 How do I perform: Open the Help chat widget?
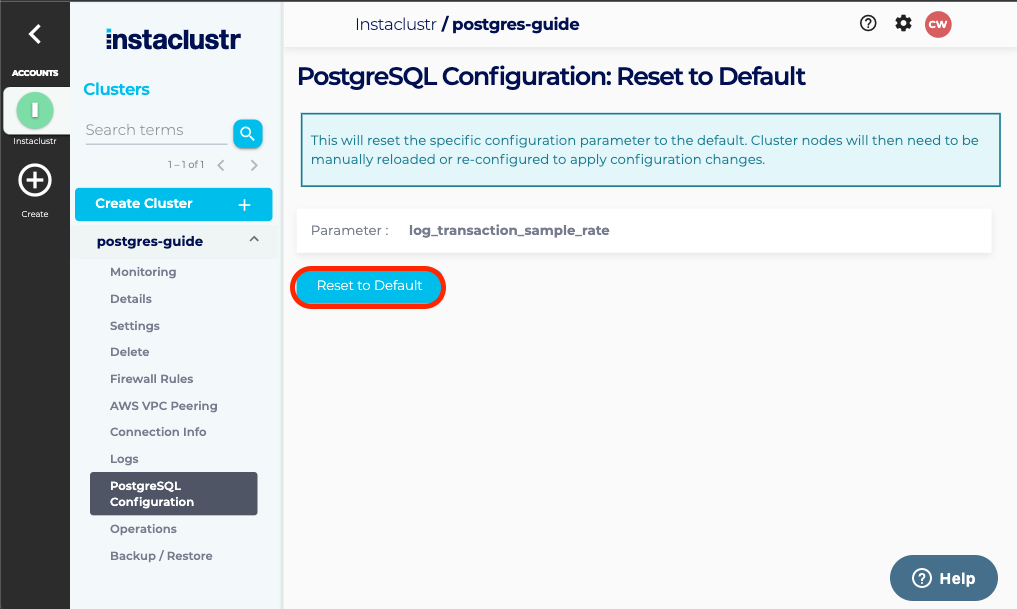[943, 578]
